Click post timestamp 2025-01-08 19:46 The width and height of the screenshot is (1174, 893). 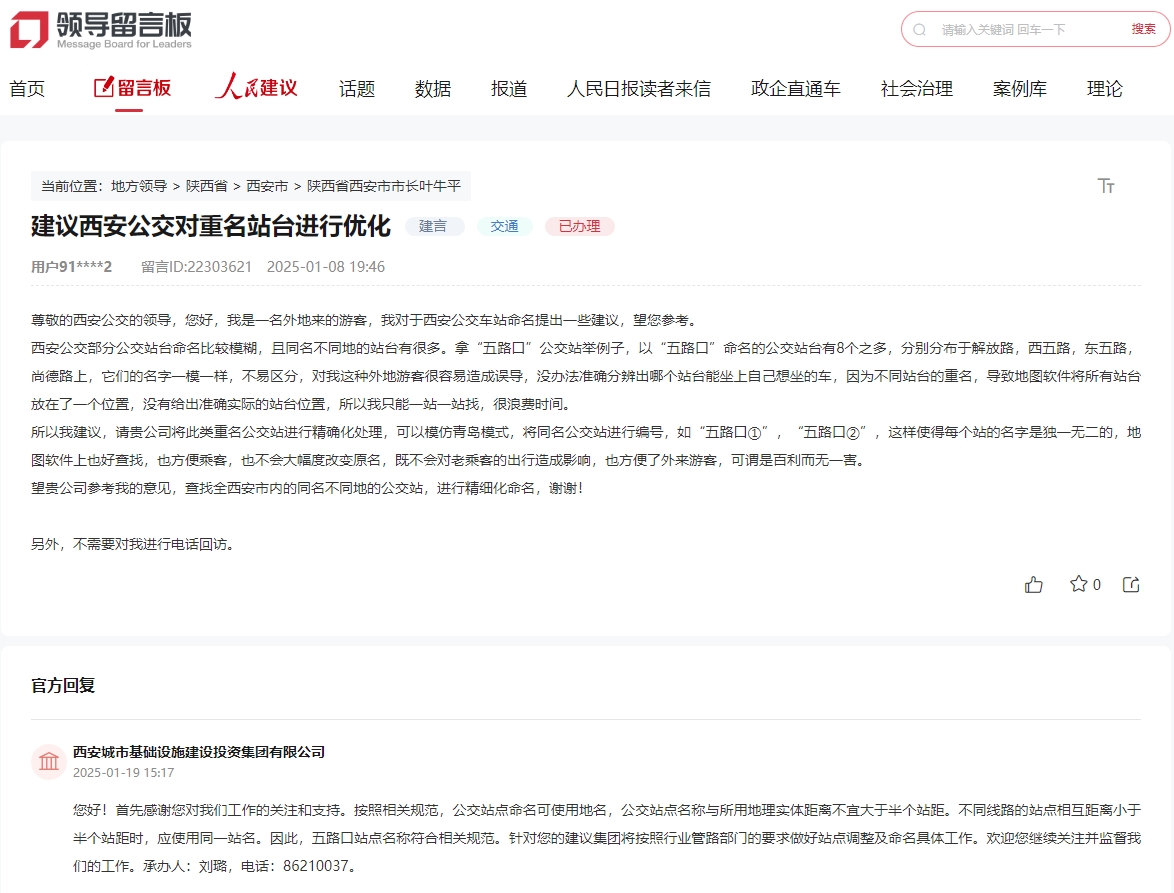tap(326, 267)
